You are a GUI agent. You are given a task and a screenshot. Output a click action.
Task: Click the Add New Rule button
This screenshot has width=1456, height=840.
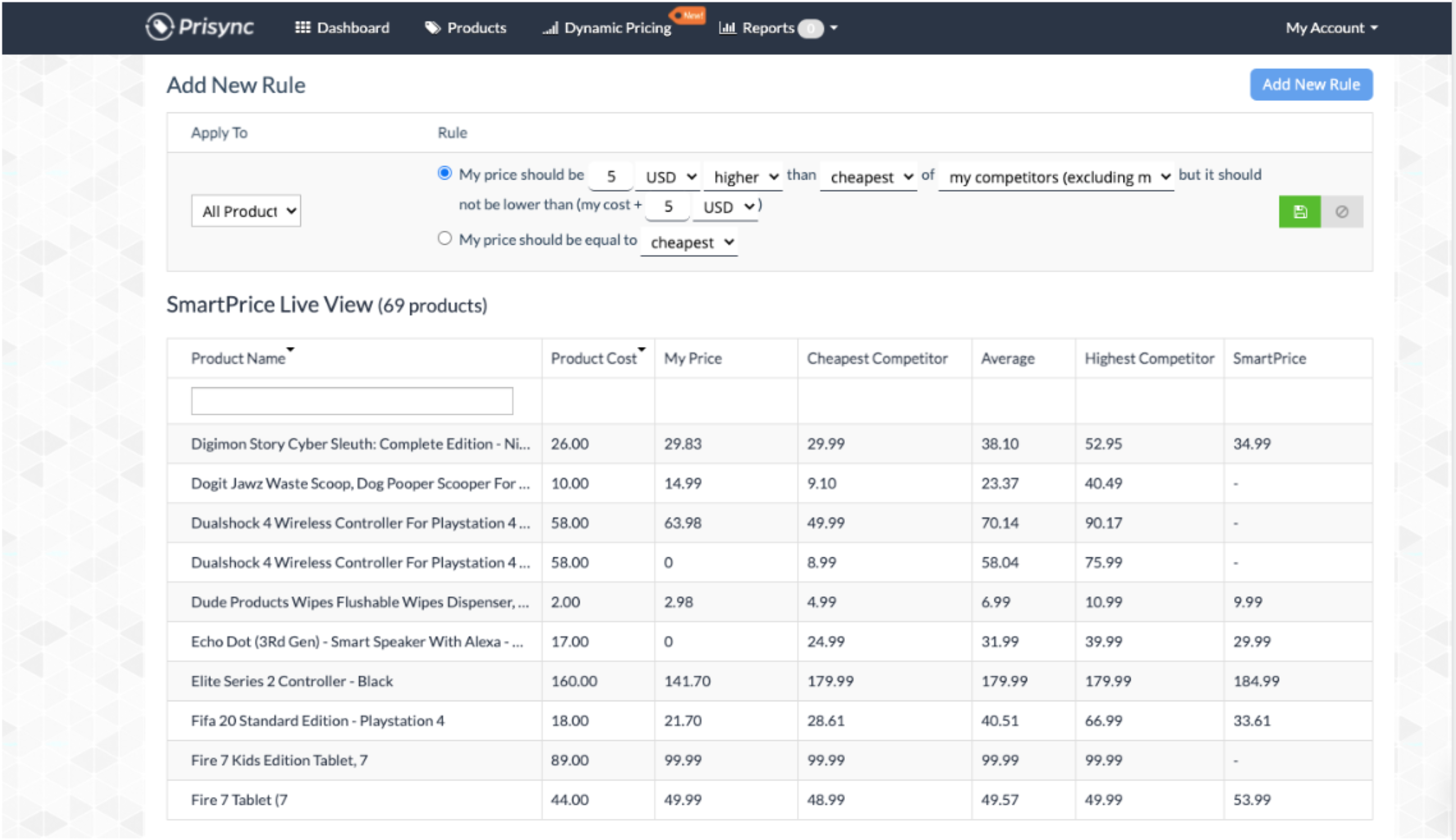pos(1311,85)
